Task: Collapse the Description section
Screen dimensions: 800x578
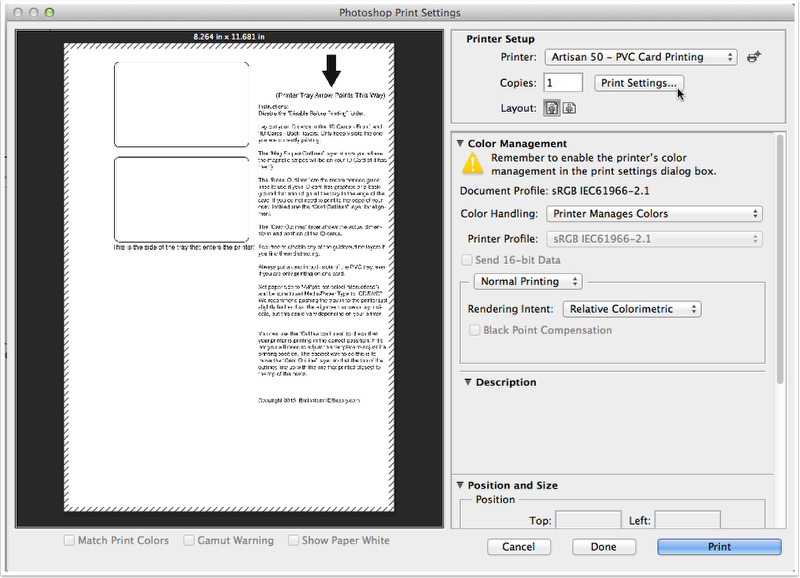Action: coord(468,382)
